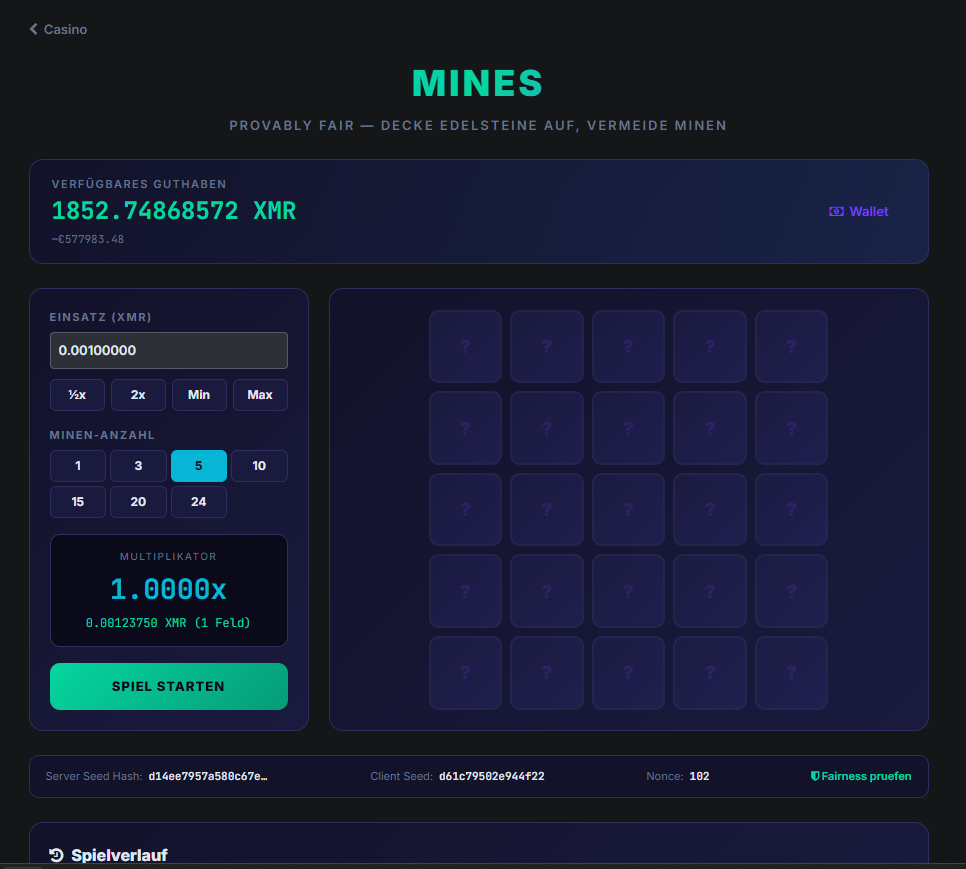966x869 pixels.
Task: Reveal the bottom-left tile of the grid
Action: pyautogui.click(x=465, y=673)
